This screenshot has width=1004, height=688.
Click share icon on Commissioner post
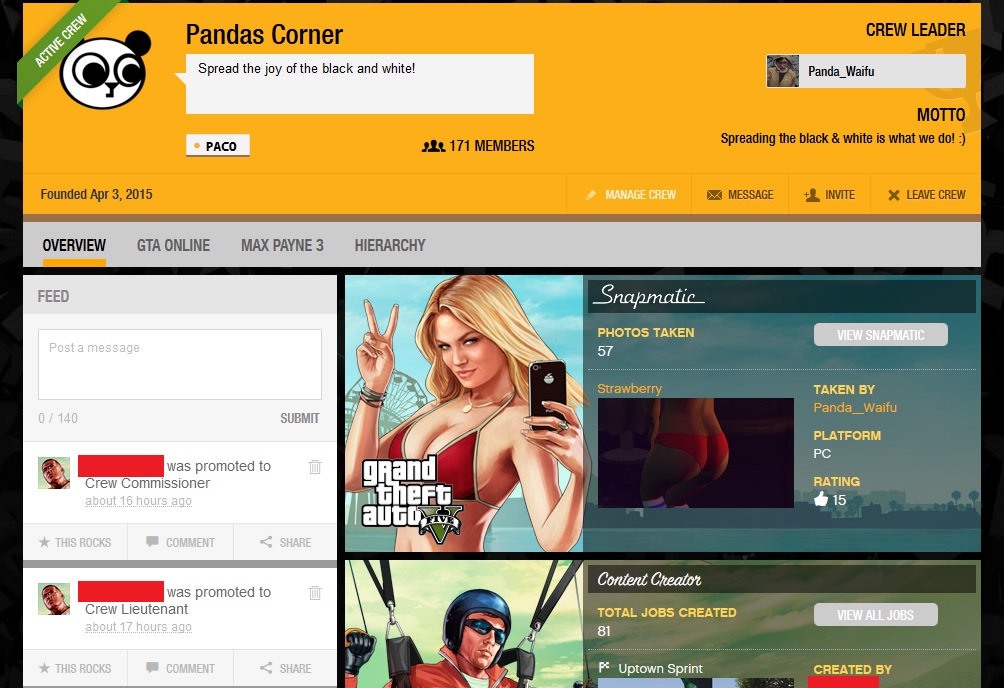(266, 542)
